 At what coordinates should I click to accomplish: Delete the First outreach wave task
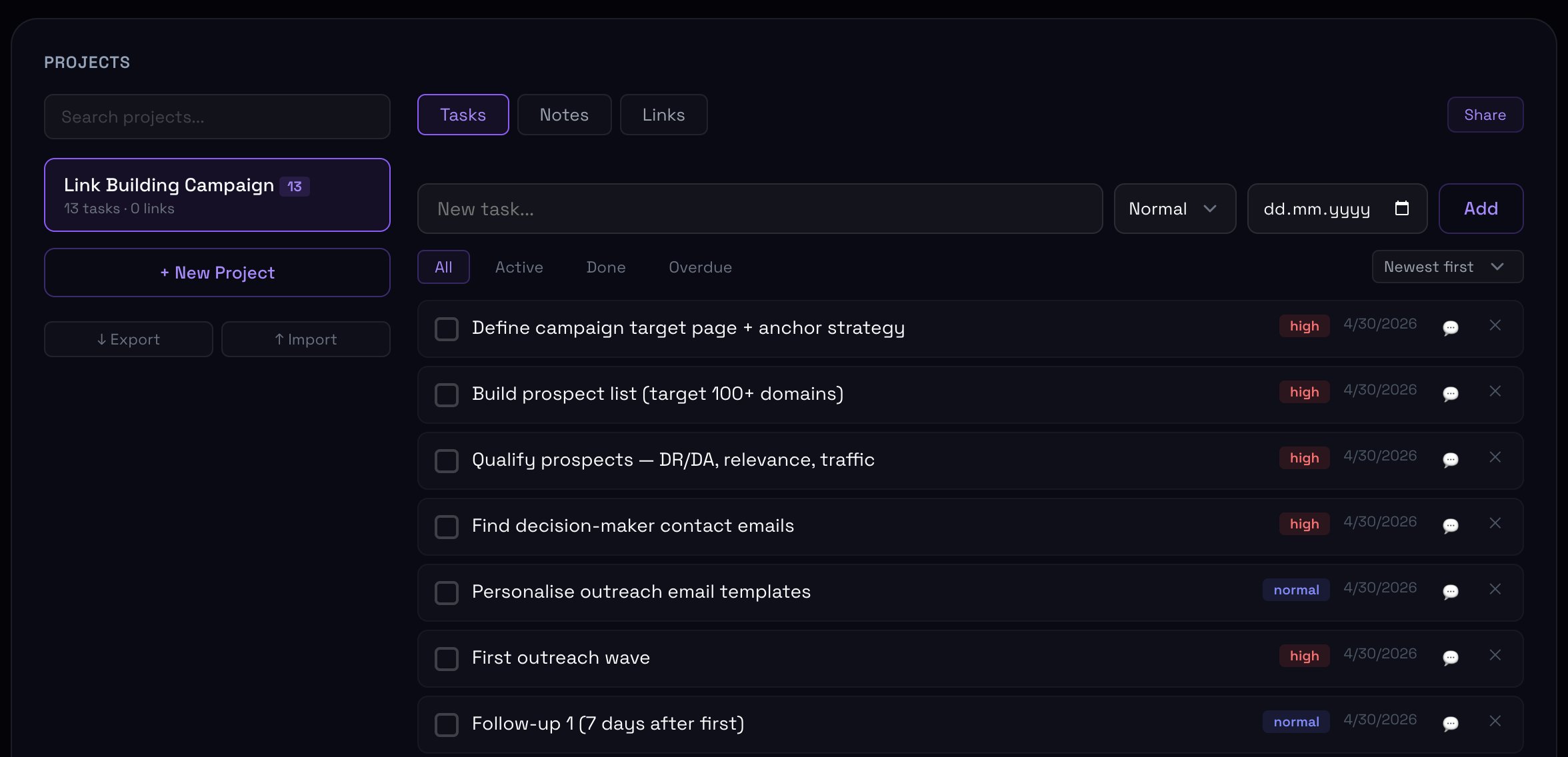point(1495,655)
